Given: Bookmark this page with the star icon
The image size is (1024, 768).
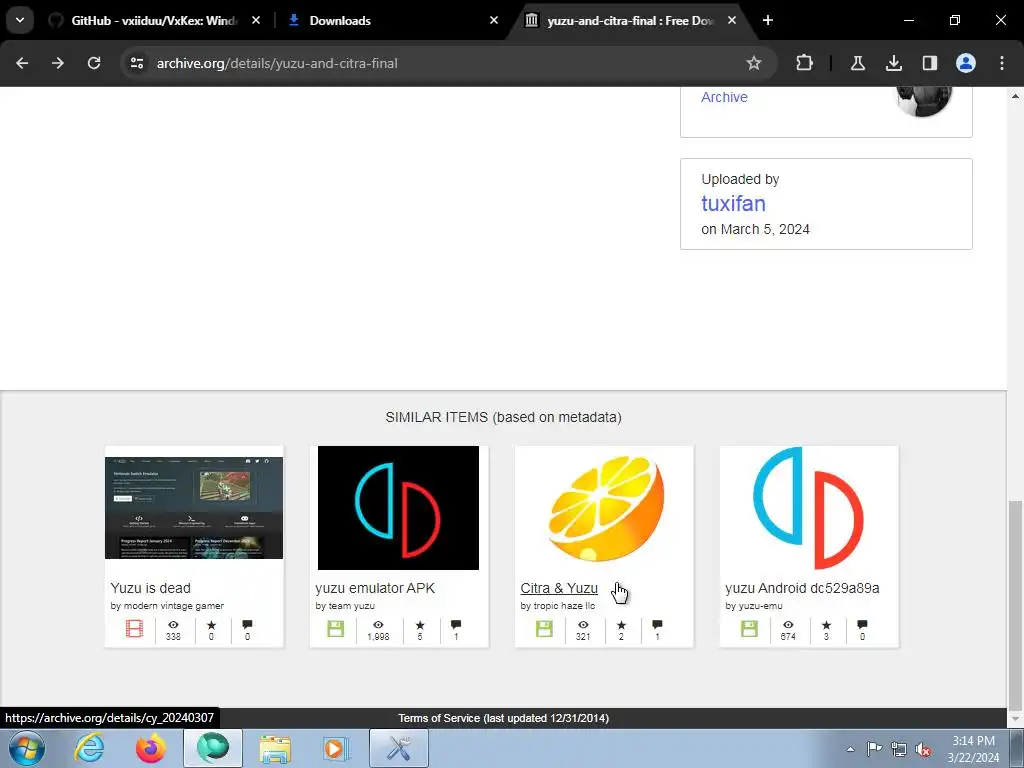Looking at the screenshot, I should pos(754,63).
